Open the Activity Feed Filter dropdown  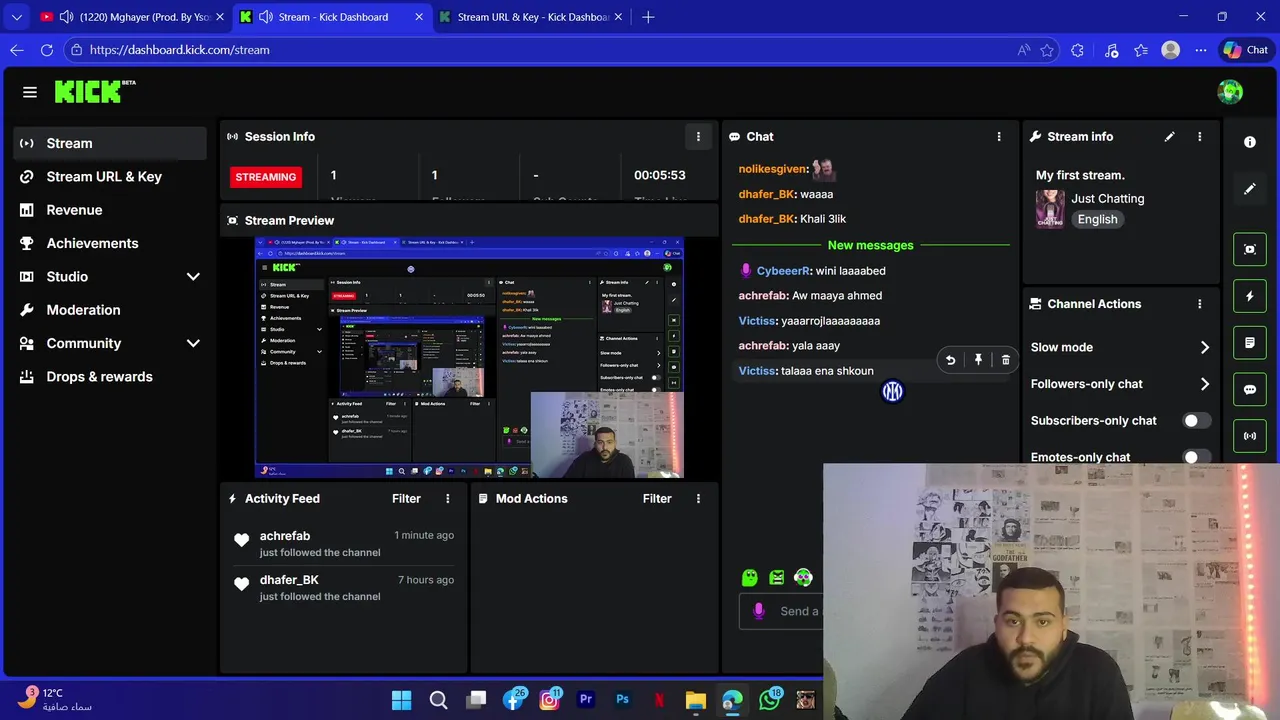pos(406,499)
